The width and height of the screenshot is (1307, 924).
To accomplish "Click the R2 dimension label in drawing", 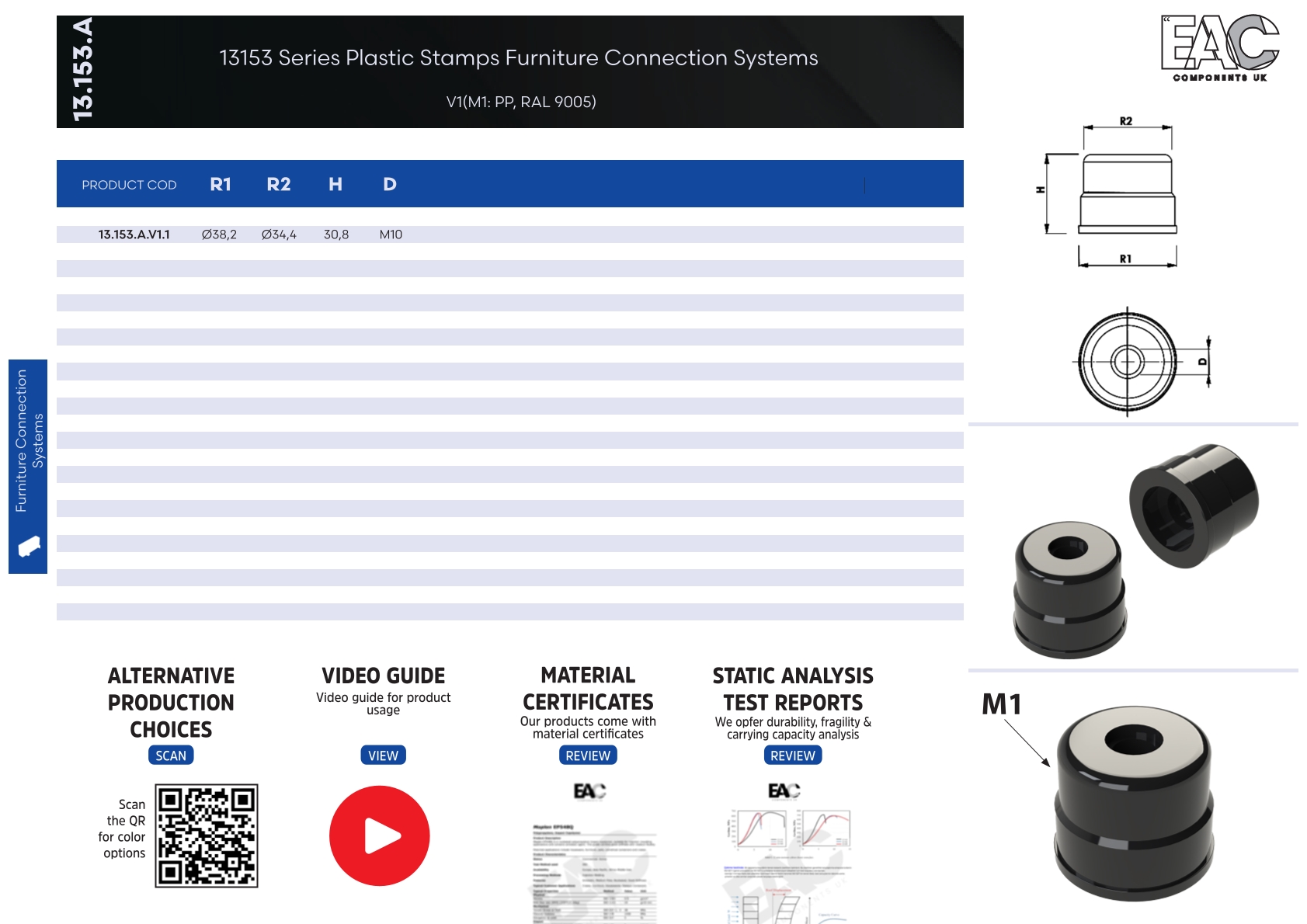I will tap(1125, 121).
